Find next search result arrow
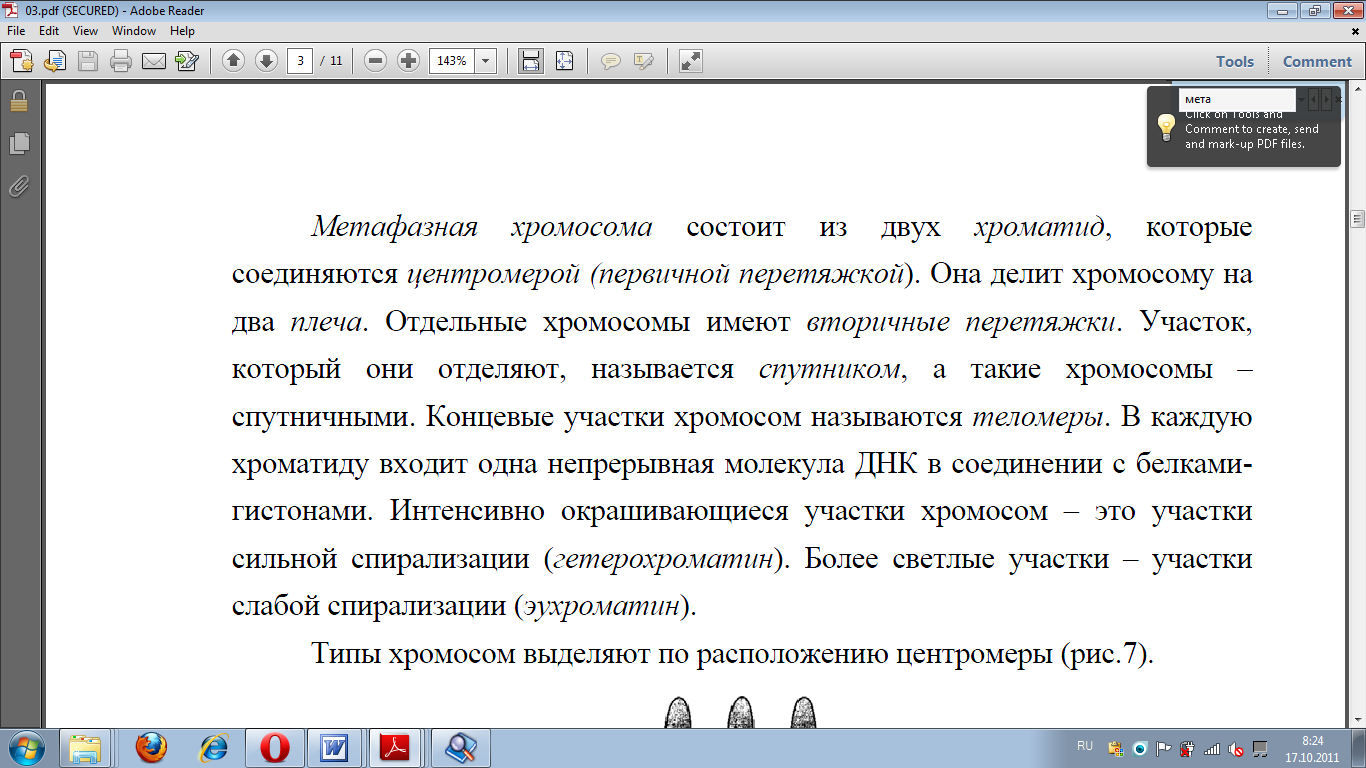This screenshot has width=1366, height=768. [1326, 99]
